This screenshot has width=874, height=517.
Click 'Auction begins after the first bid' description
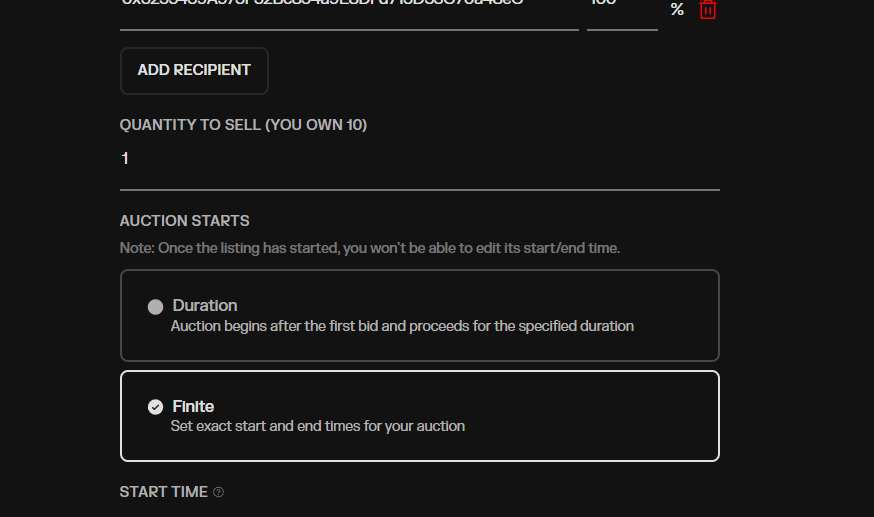pos(402,326)
